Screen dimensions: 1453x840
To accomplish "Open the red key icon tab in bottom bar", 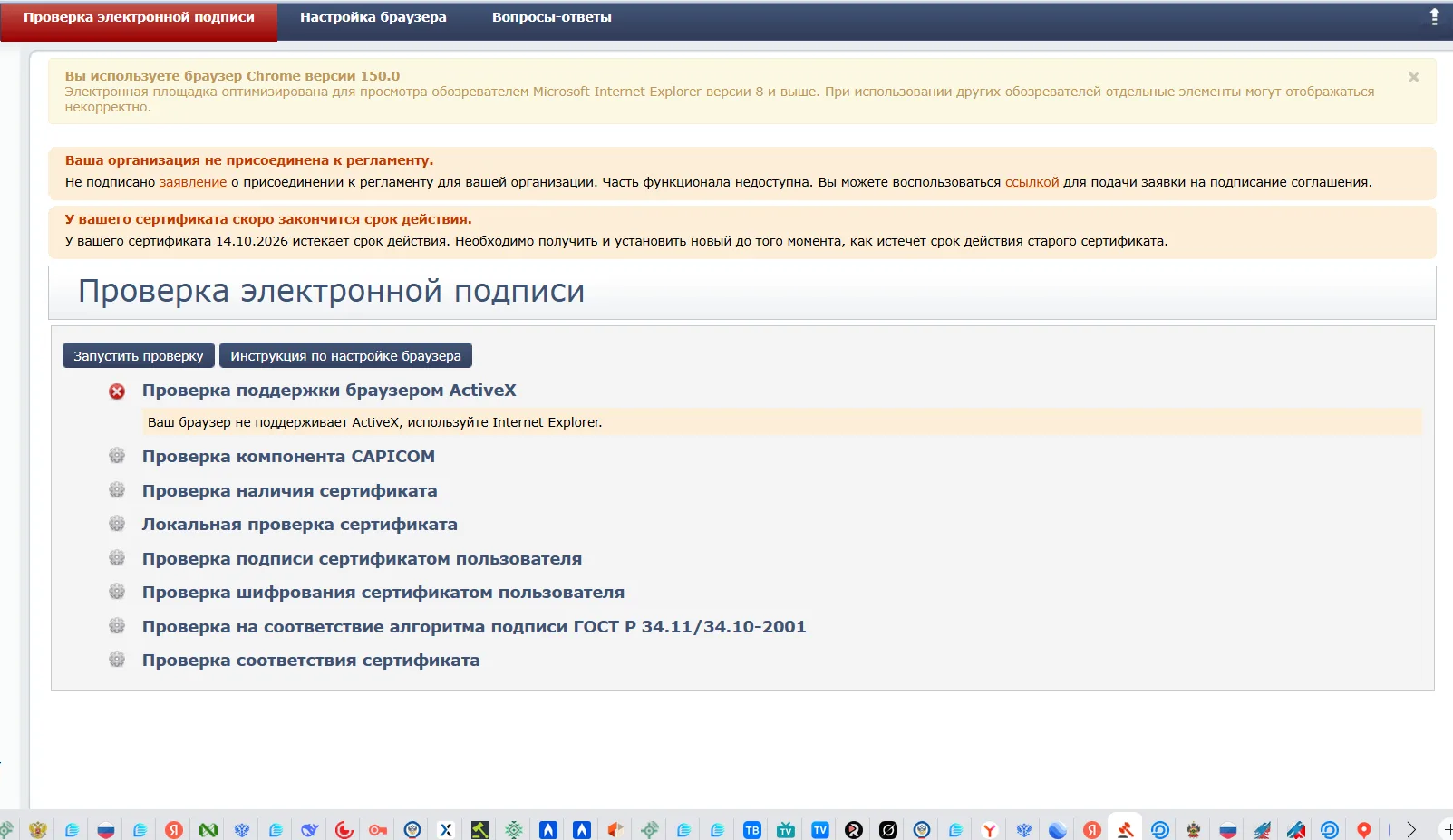I will [x=378, y=830].
